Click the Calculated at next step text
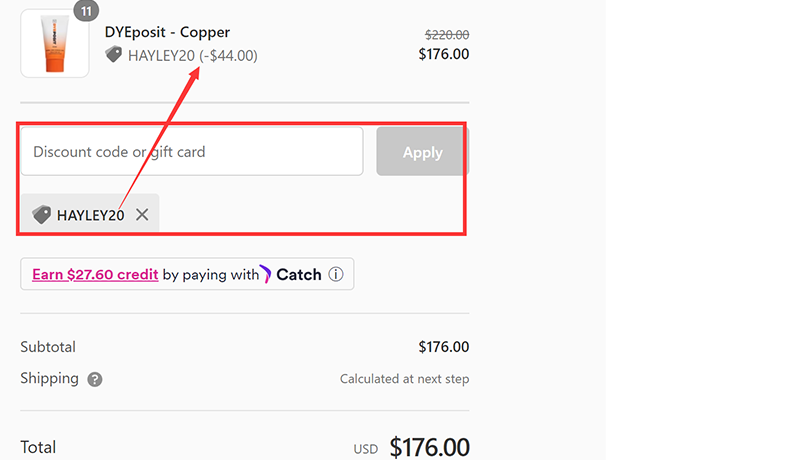 tap(404, 379)
